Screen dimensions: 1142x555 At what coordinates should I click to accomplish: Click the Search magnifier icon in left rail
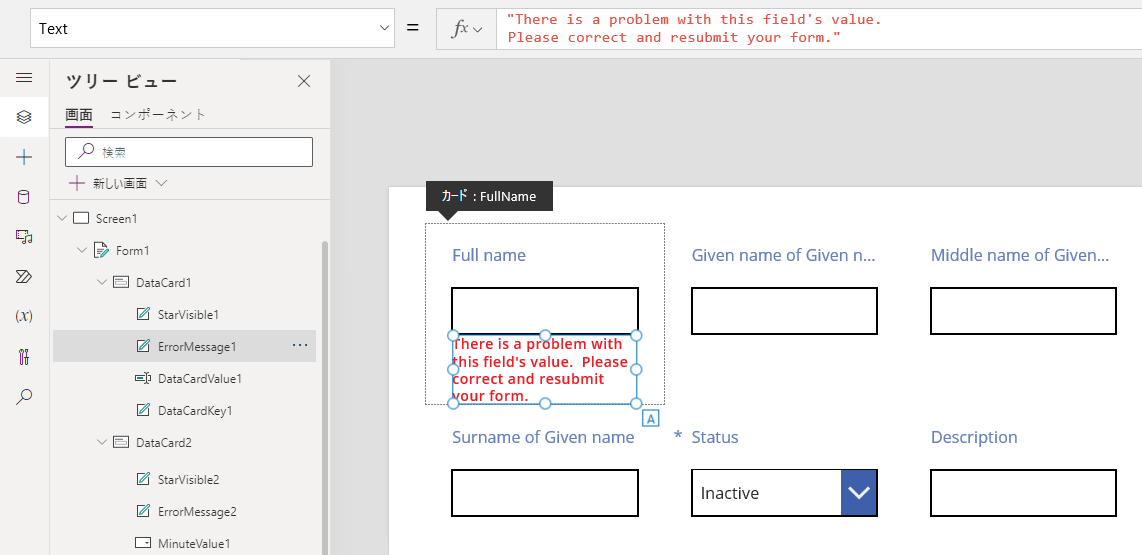(x=24, y=396)
